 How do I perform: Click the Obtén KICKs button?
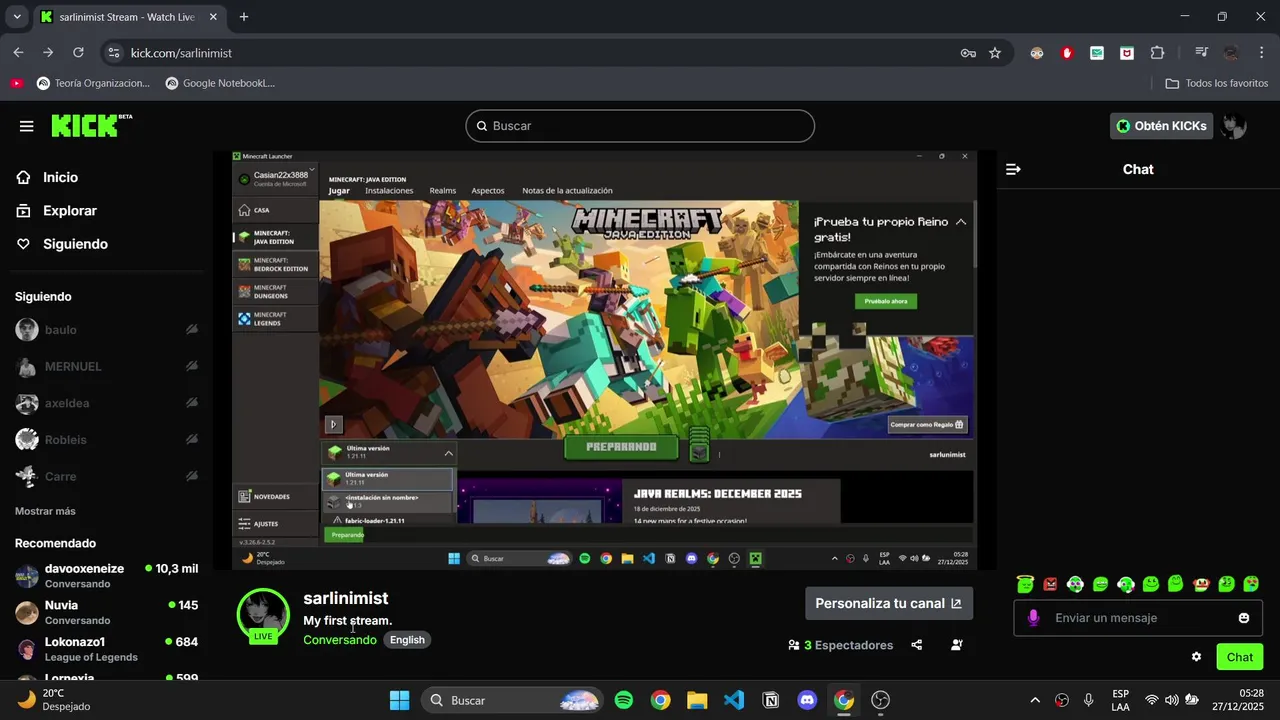pos(1161,126)
